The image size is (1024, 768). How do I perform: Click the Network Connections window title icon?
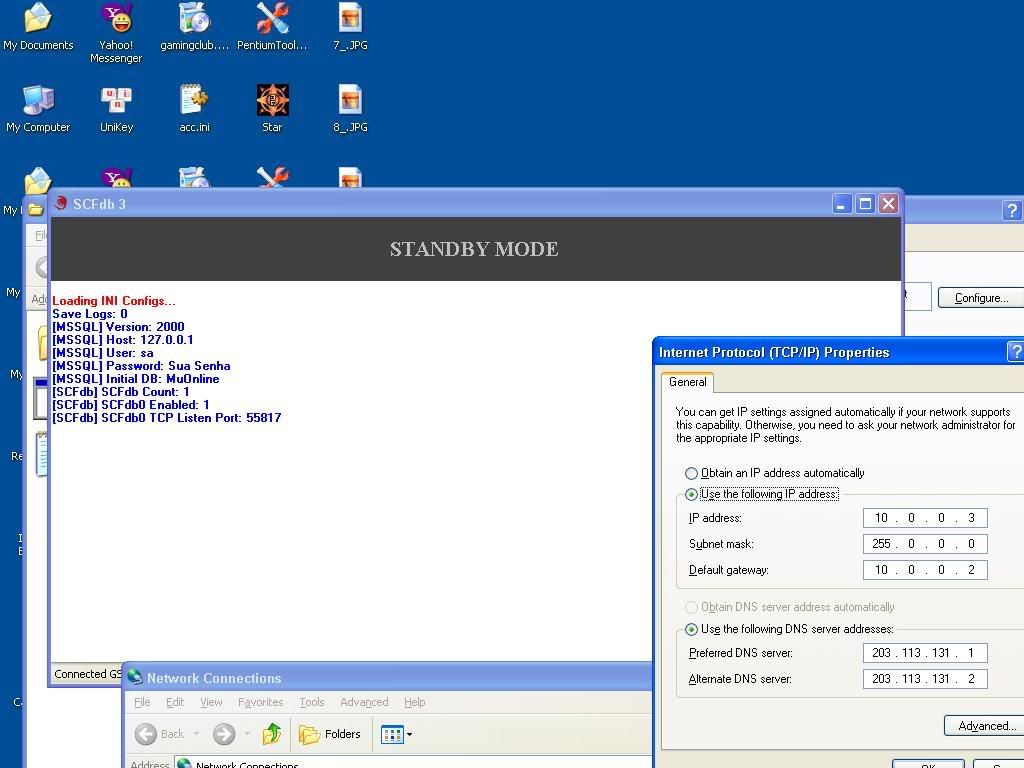click(x=135, y=677)
